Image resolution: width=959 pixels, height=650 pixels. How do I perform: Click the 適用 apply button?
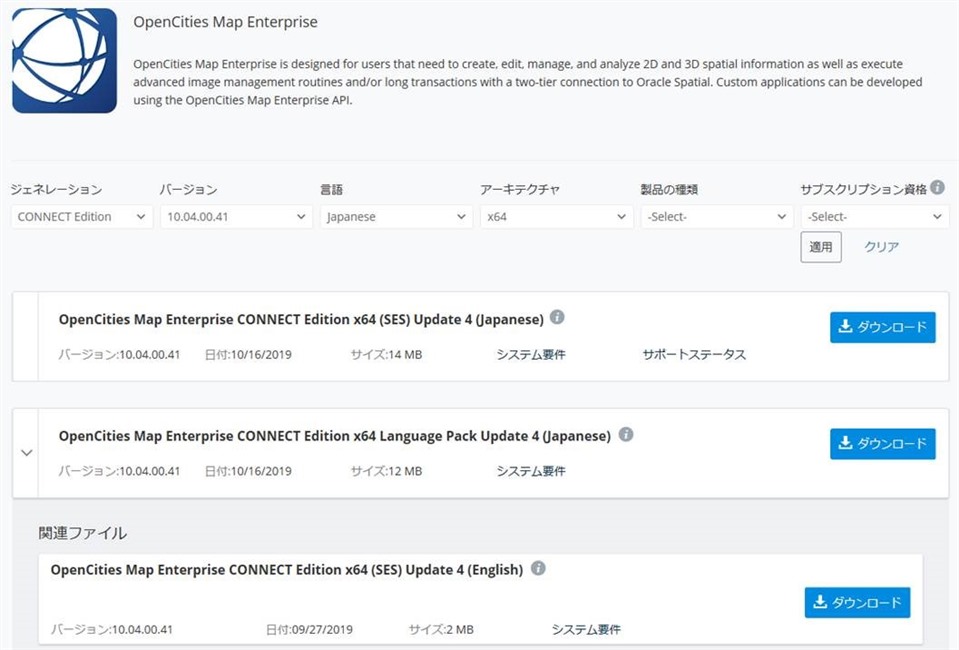[x=820, y=247]
